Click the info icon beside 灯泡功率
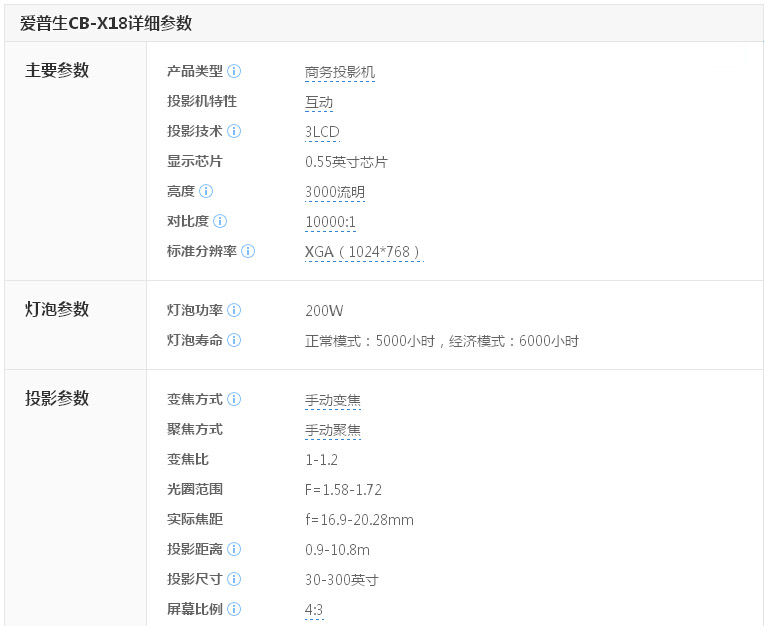This screenshot has height=626, width=771. tap(234, 310)
